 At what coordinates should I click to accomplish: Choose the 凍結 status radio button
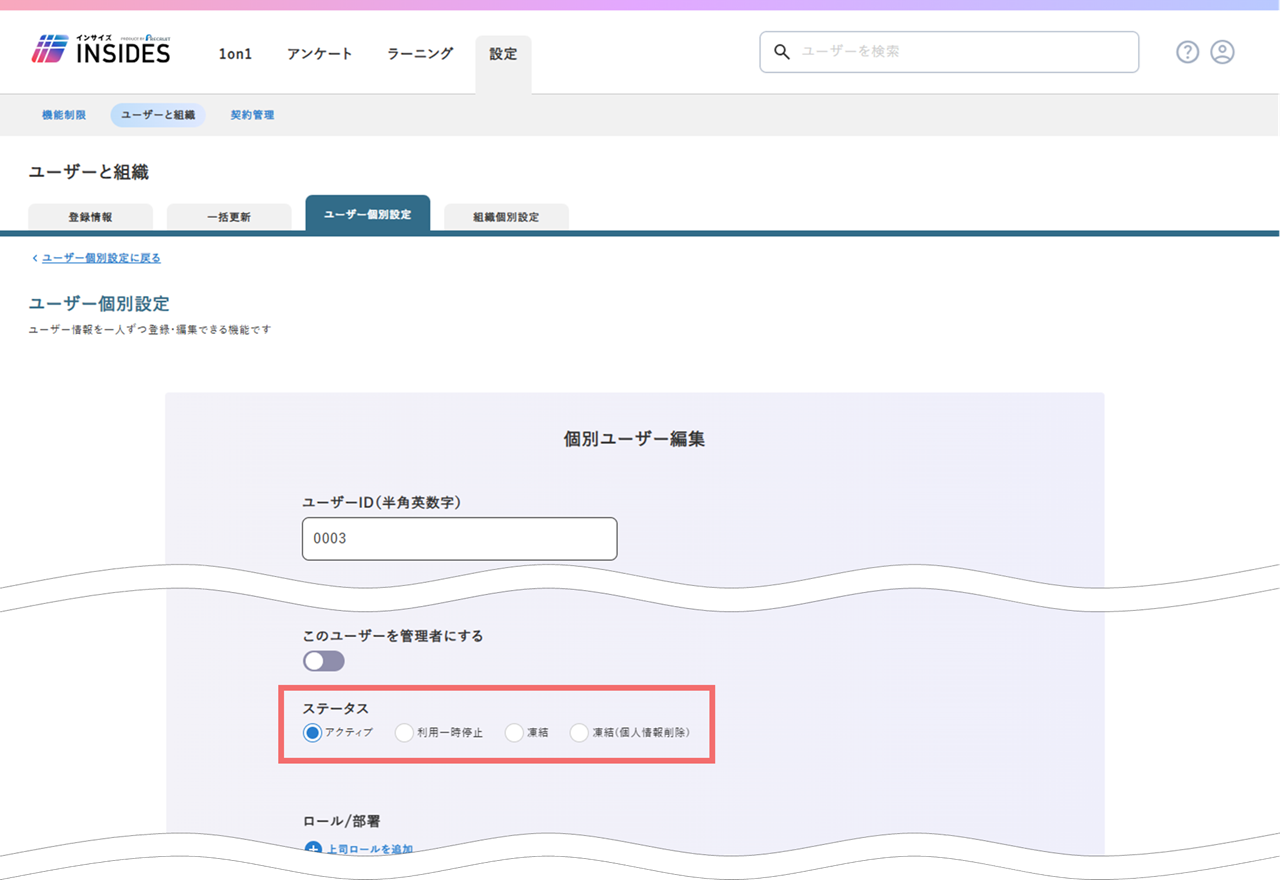click(514, 733)
